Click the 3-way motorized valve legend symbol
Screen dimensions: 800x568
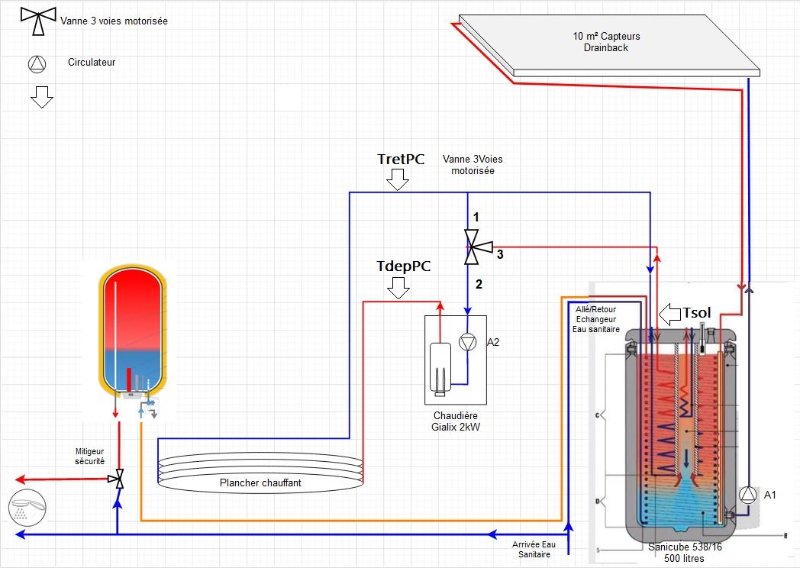[x=38, y=21]
